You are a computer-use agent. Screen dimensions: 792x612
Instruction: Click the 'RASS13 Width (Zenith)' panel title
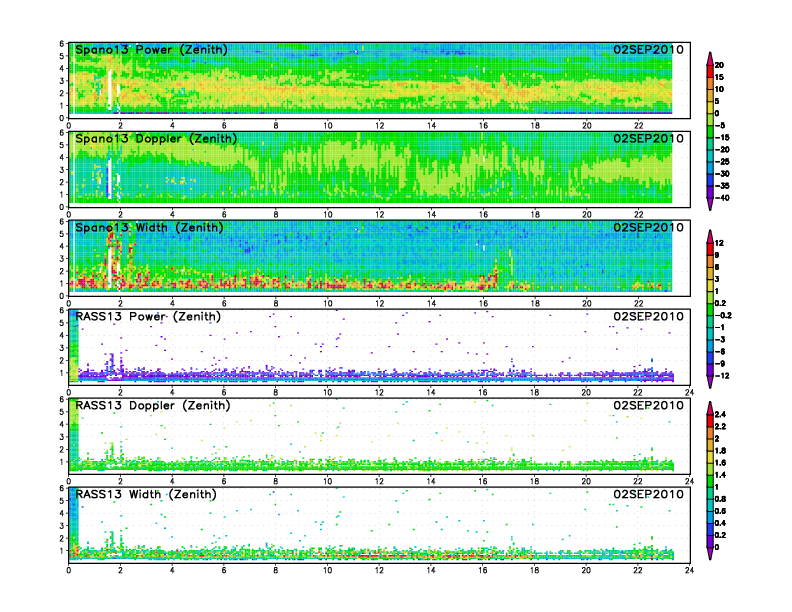point(145,494)
